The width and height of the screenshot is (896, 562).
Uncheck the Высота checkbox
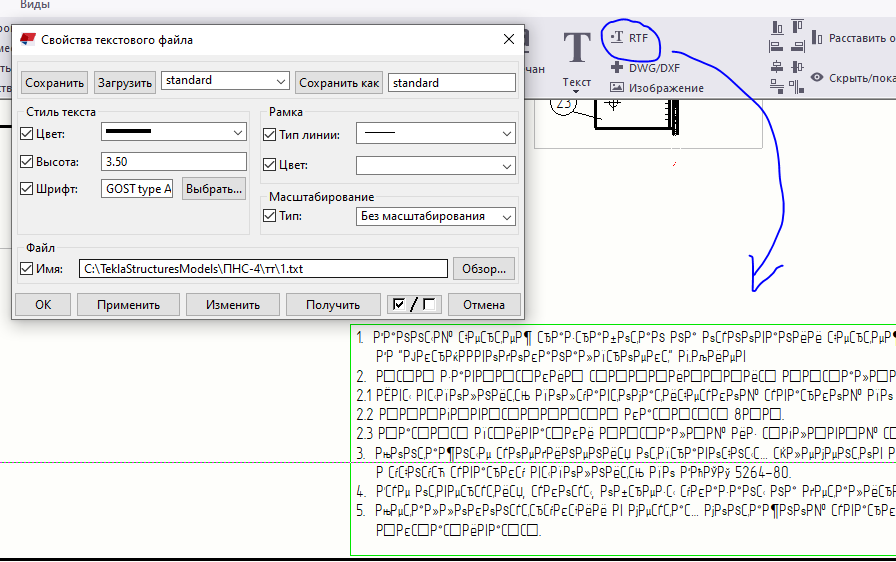(x=26, y=162)
